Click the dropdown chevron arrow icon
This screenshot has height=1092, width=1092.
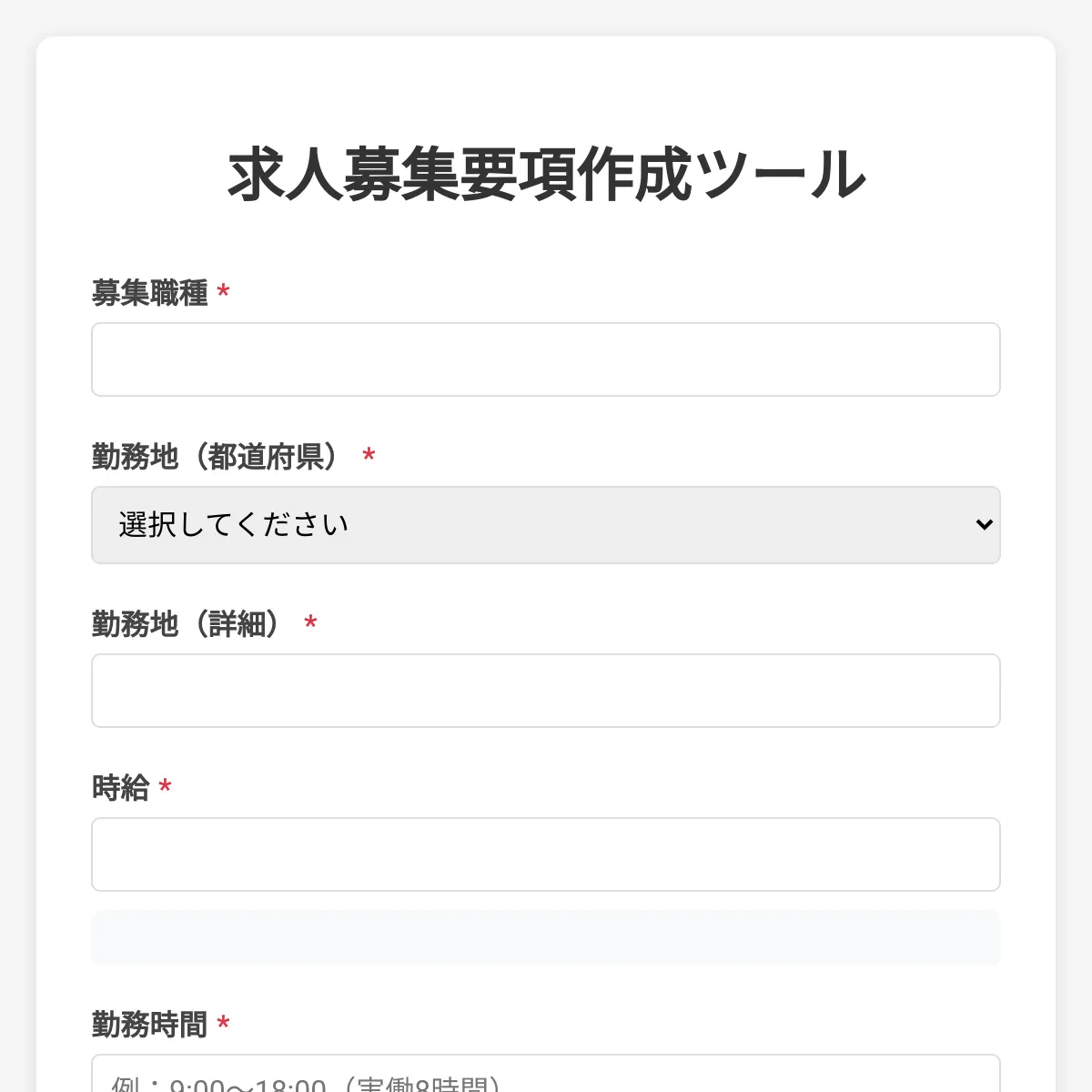(984, 525)
